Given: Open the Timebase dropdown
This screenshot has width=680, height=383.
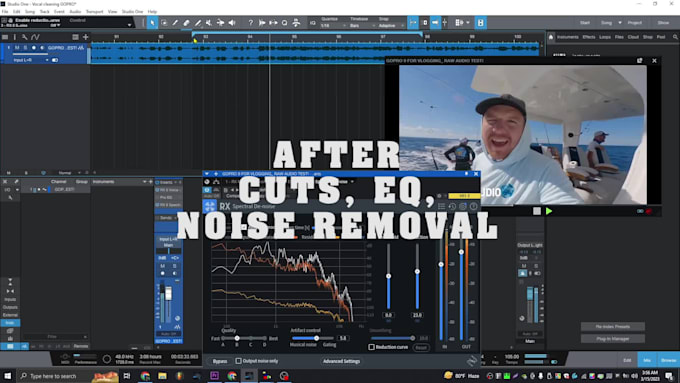Looking at the screenshot, I should [362, 26].
